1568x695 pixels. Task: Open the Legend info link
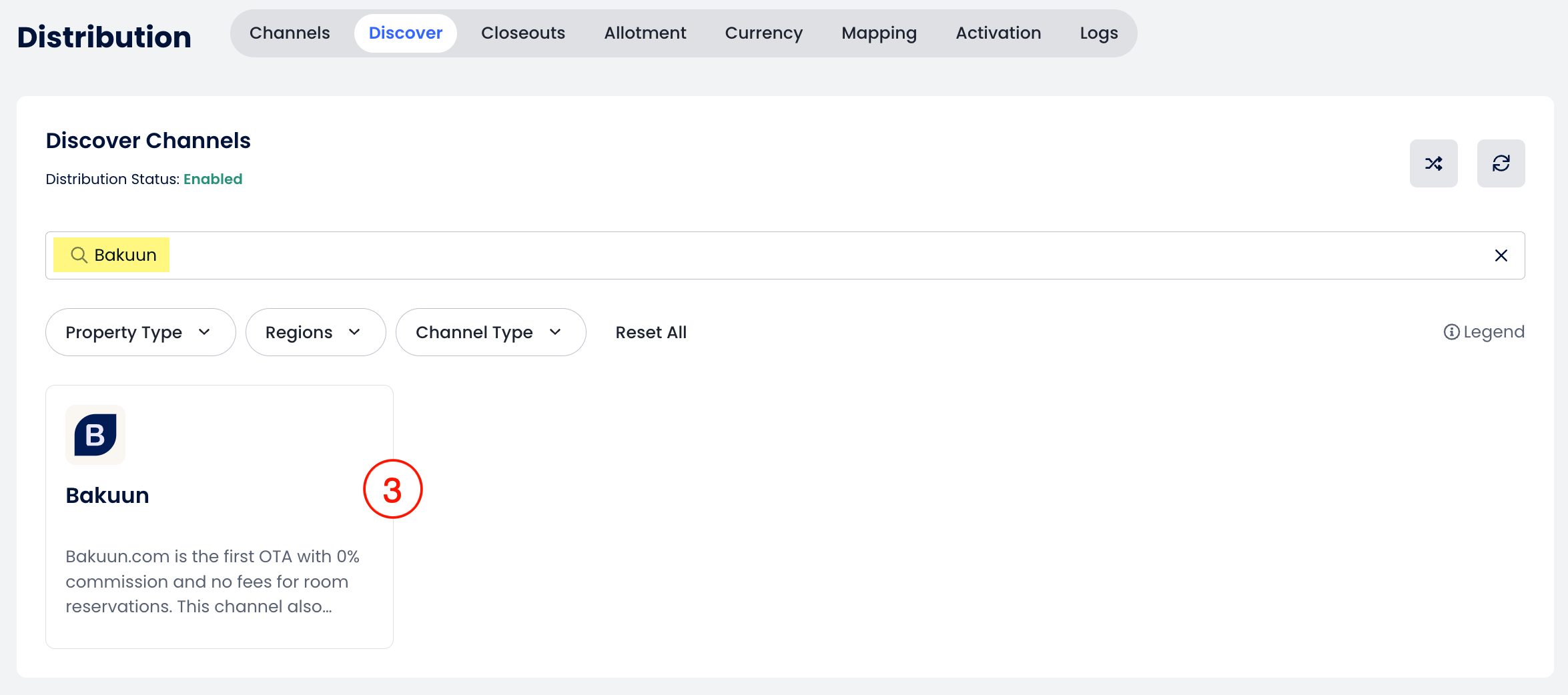pyautogui.click(x=1483, y=331)
